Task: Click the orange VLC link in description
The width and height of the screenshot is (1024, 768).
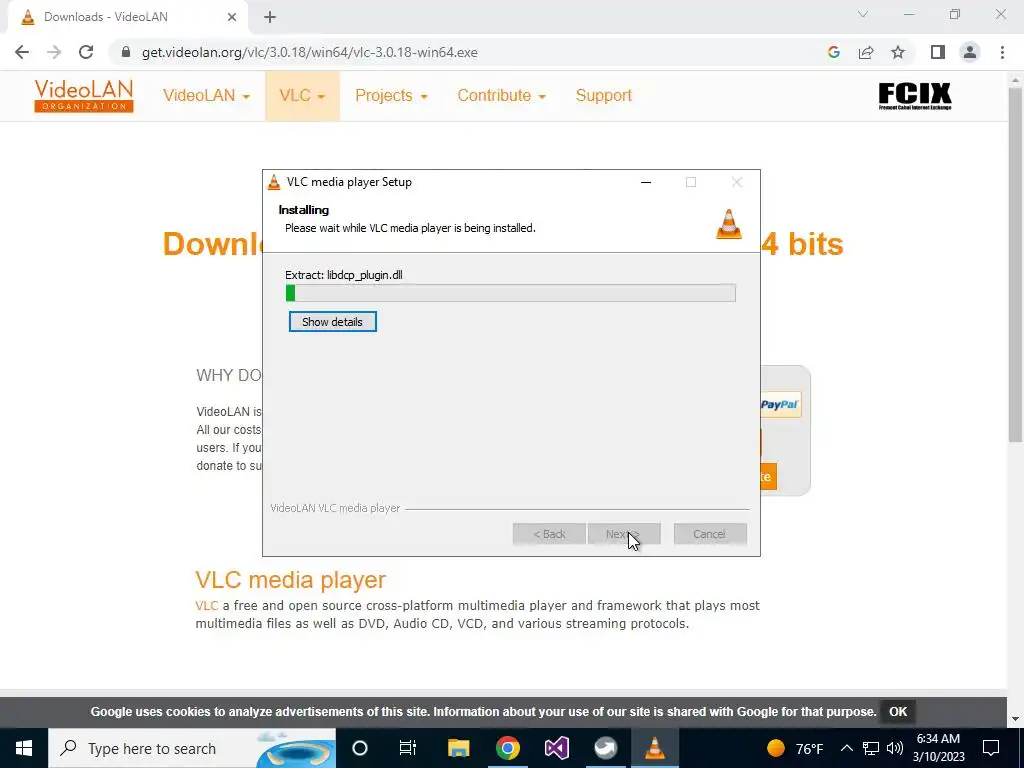Action: 206,606
